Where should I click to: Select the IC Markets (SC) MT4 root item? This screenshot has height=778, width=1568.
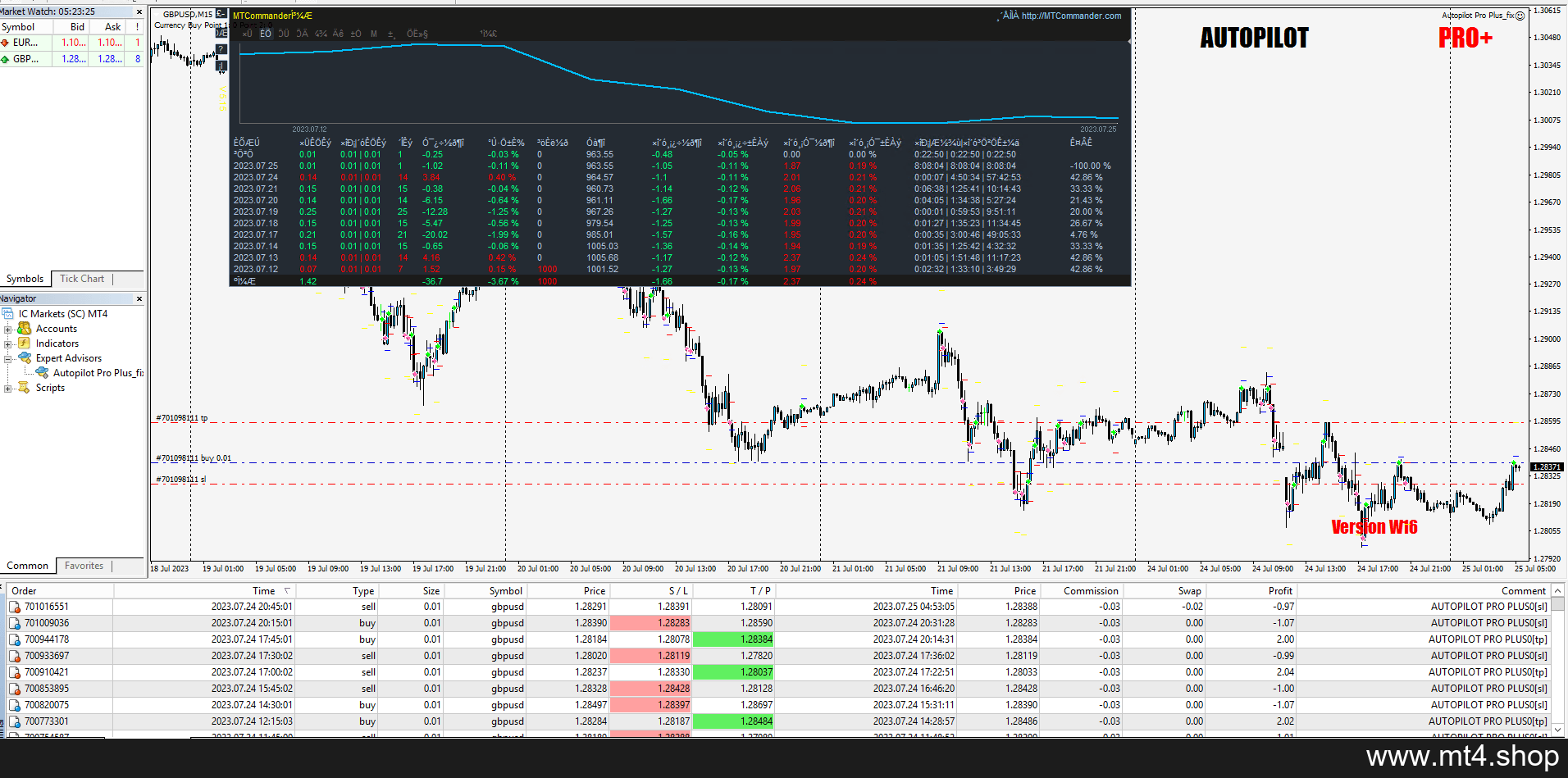pyautogui.click(x=63, y=314)
